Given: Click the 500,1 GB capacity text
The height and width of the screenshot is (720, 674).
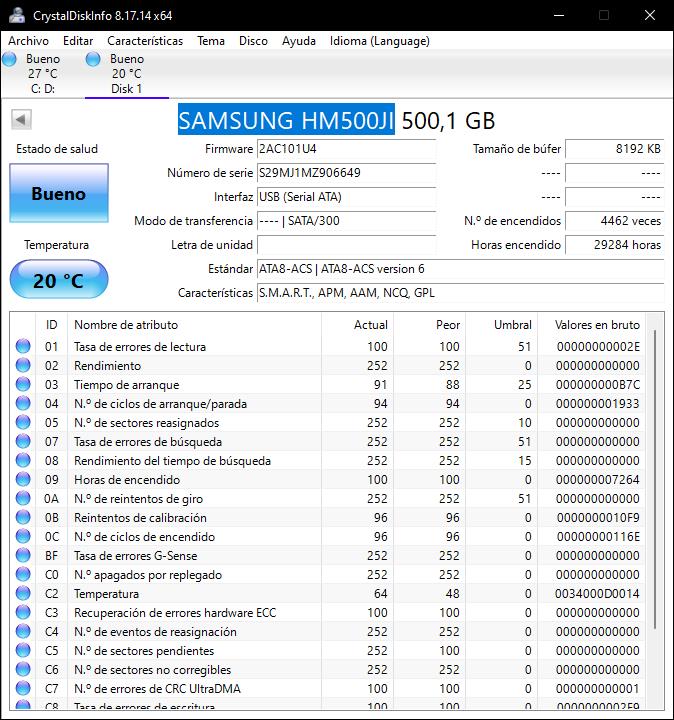Looking at the screenshot, I should 449,121.
